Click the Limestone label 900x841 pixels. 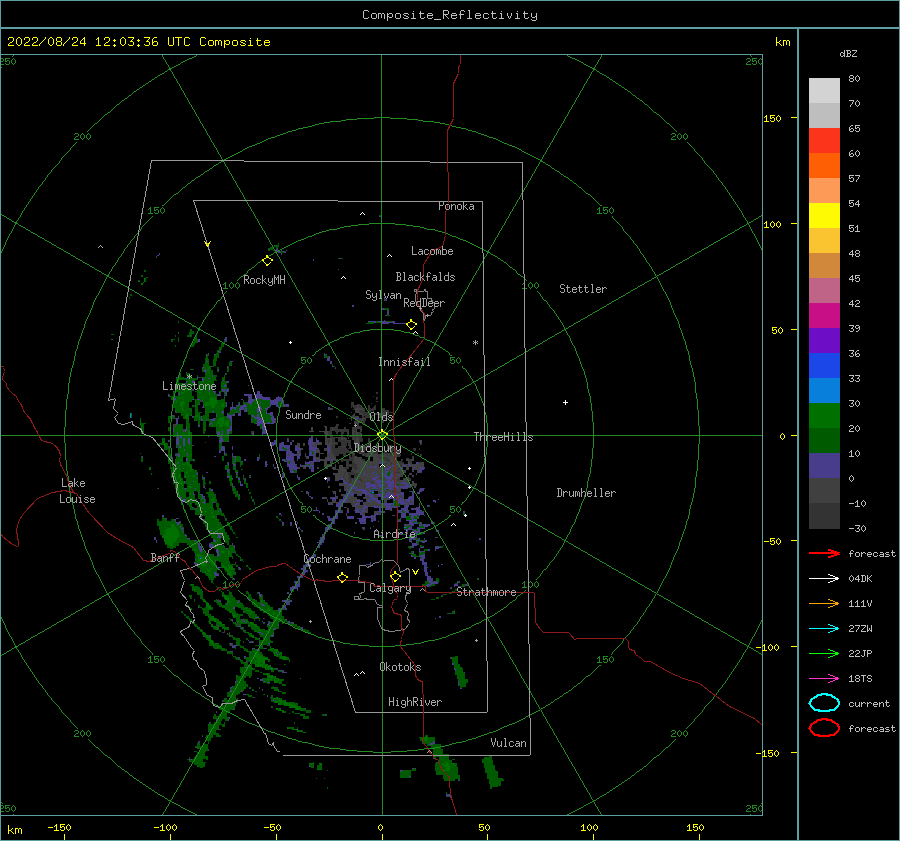coord(189,386)
